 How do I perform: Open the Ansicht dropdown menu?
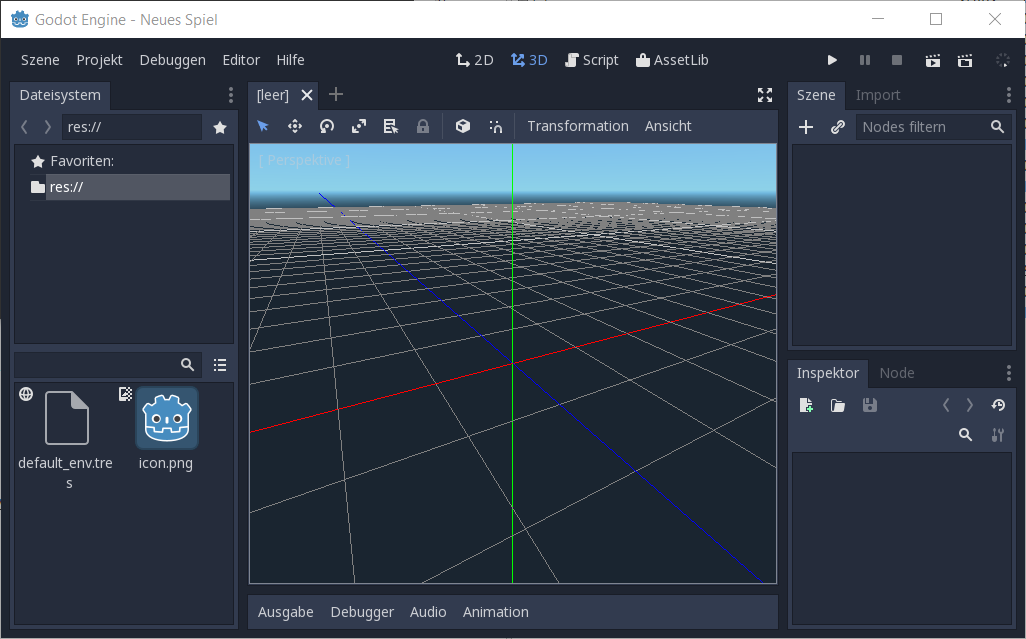pos(668,126)
